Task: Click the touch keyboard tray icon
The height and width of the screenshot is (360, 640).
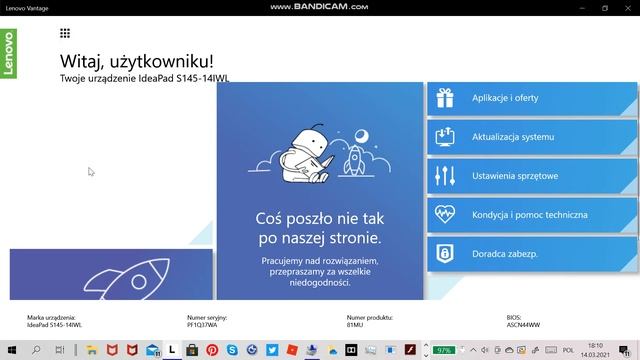Action: point(551,350)
